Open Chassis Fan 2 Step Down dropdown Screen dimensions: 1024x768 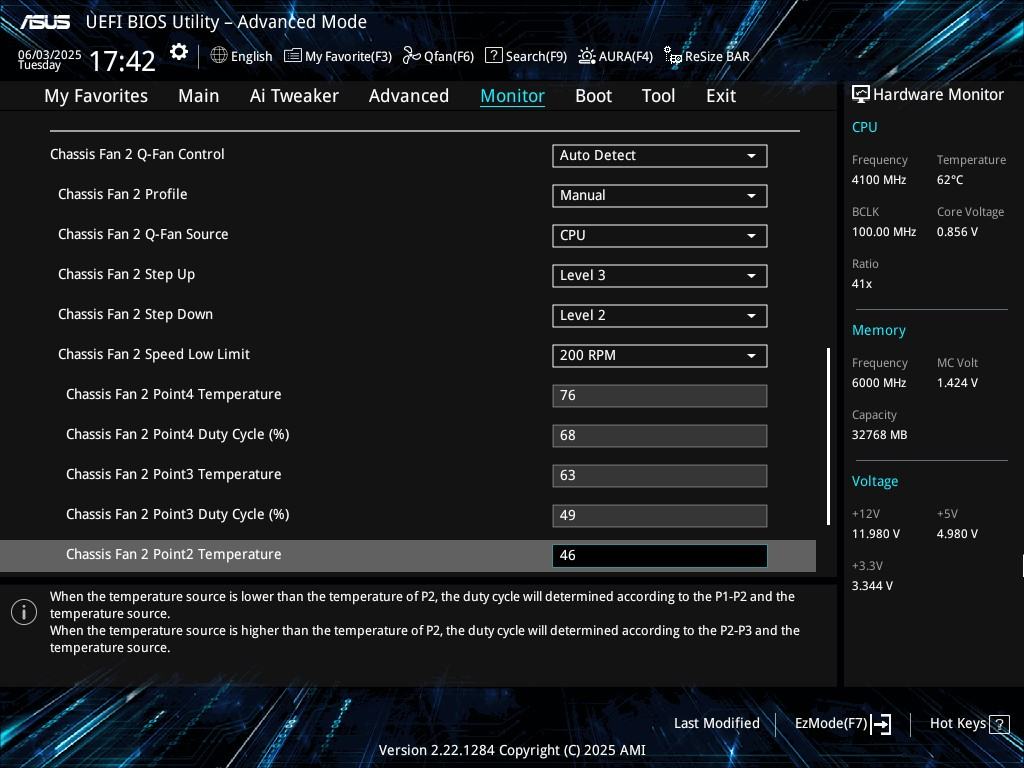point(660,316)
